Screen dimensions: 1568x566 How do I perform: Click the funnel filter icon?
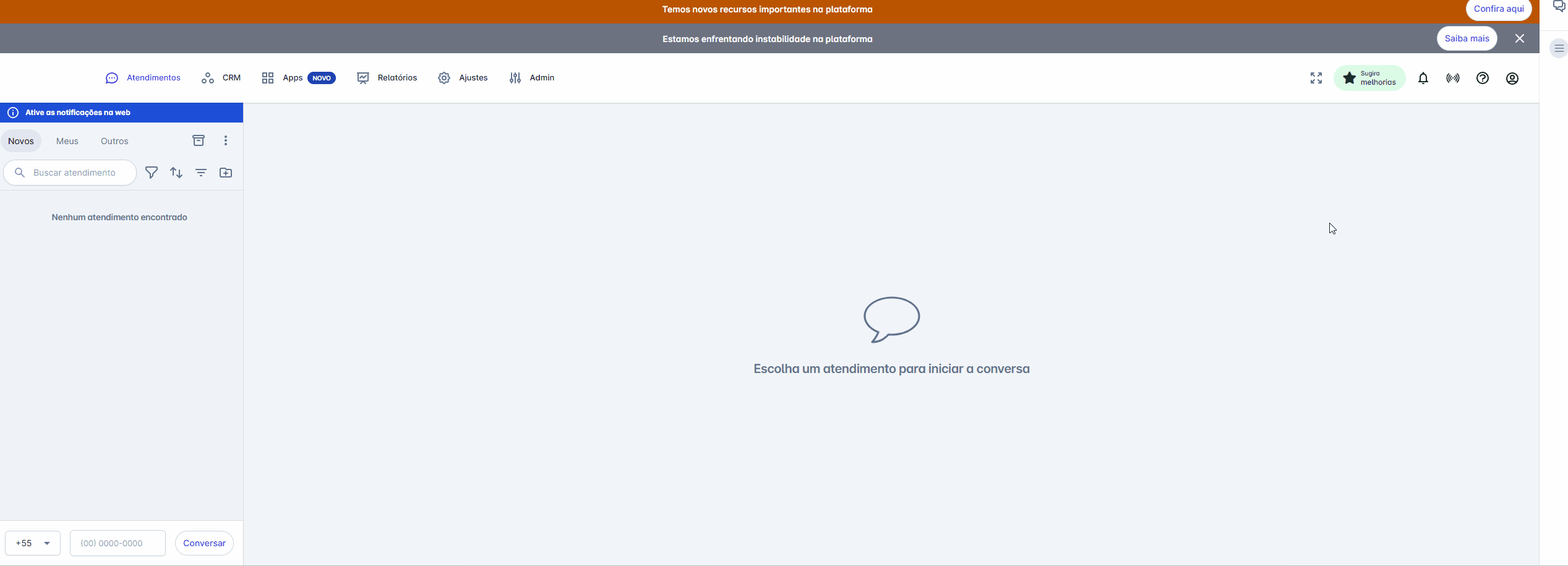152,173
